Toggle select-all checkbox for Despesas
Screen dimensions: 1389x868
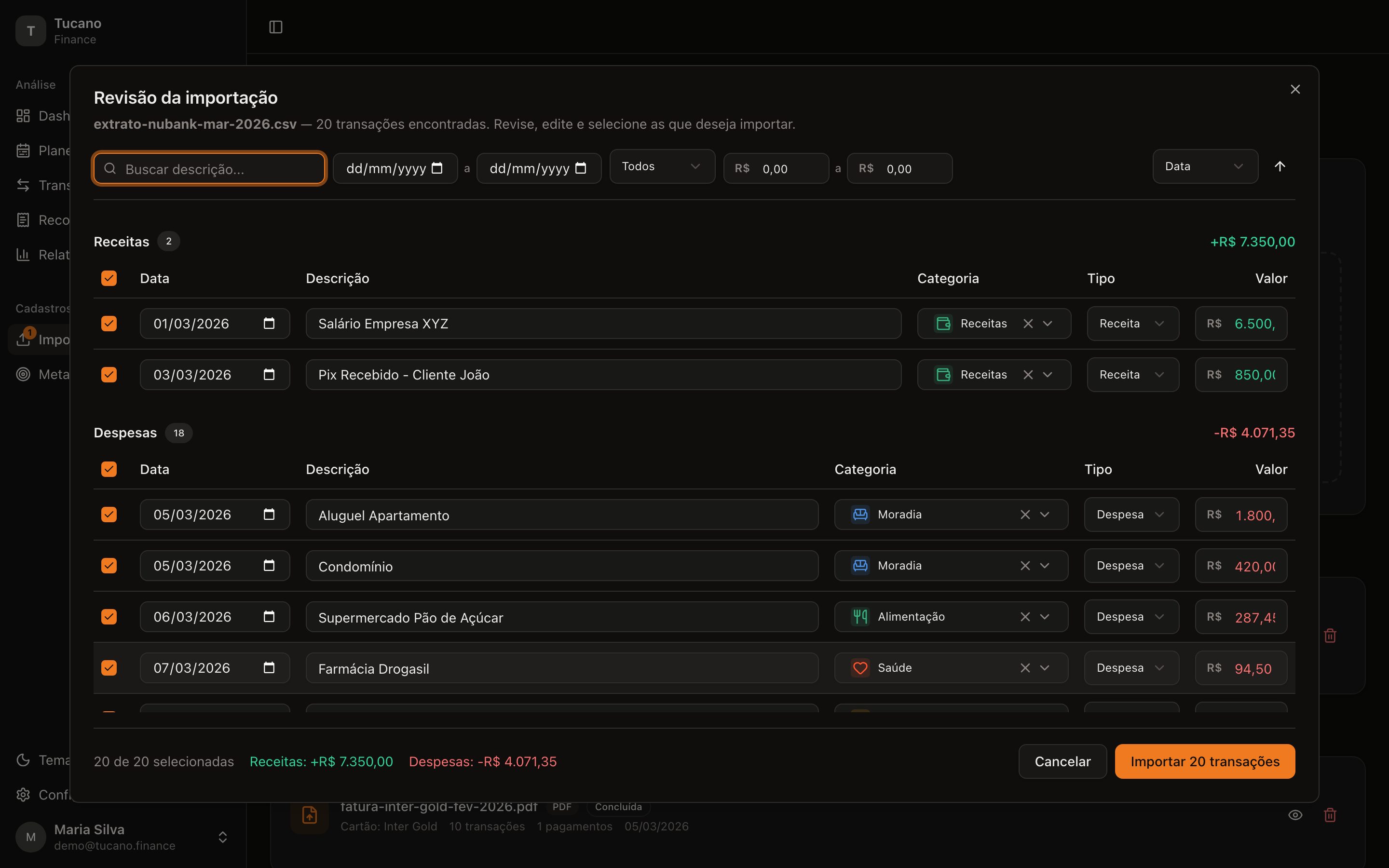[x=109, y=470]
